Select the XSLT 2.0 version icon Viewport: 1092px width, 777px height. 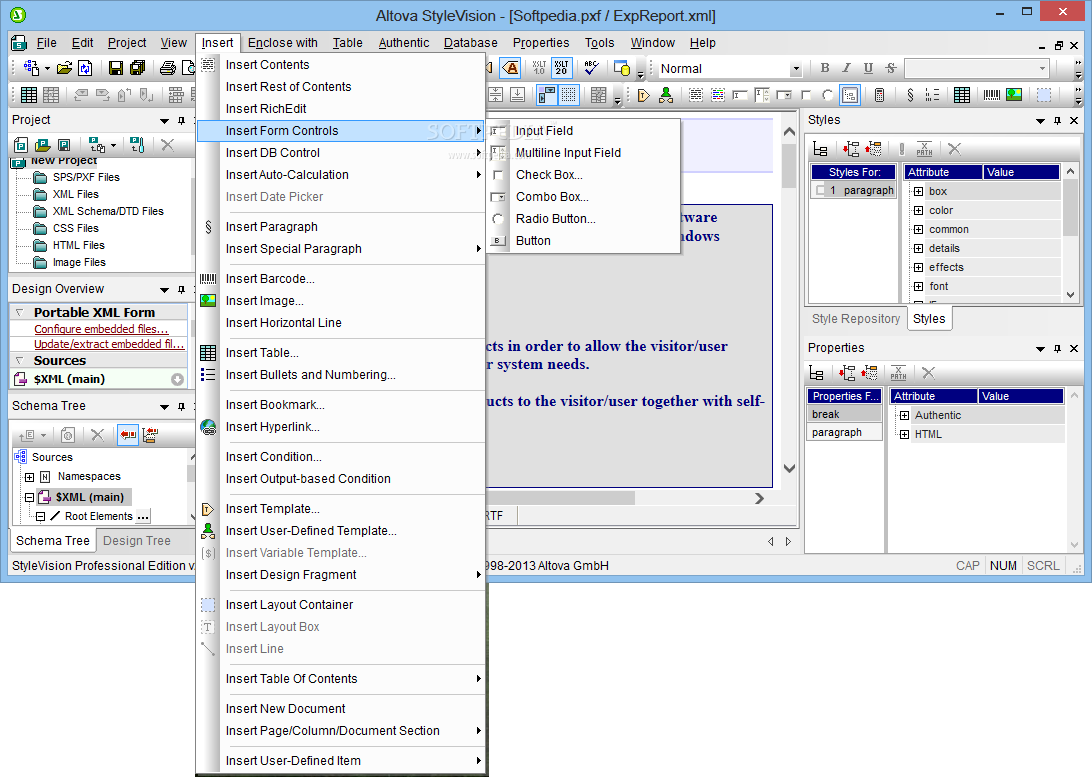561,68
